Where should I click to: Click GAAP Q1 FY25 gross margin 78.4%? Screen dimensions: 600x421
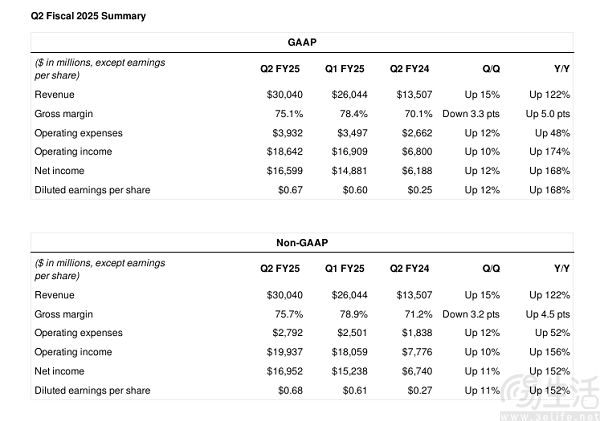coord(353,114)
